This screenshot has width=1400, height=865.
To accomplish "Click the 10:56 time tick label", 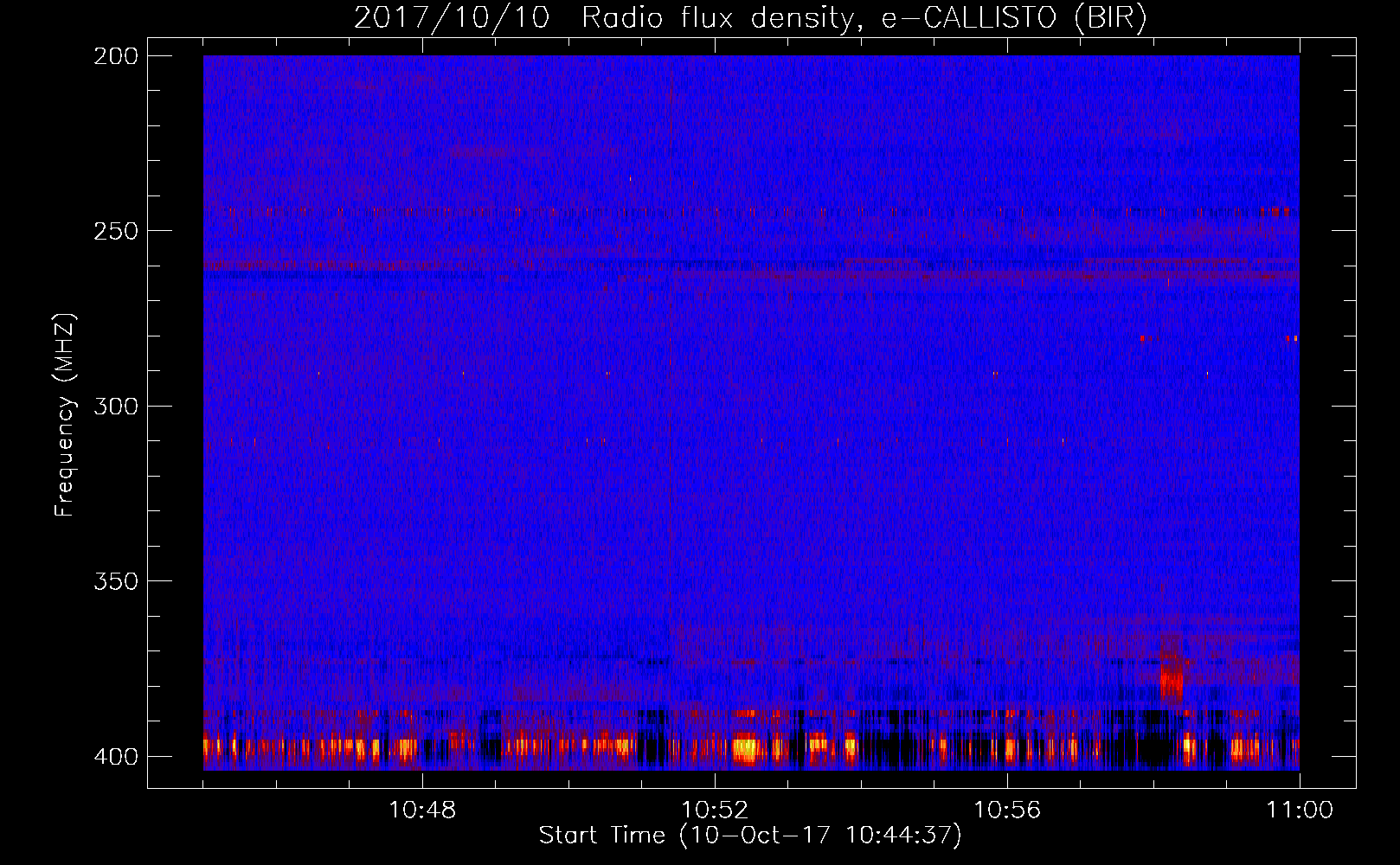I will tap(1007, 811).
